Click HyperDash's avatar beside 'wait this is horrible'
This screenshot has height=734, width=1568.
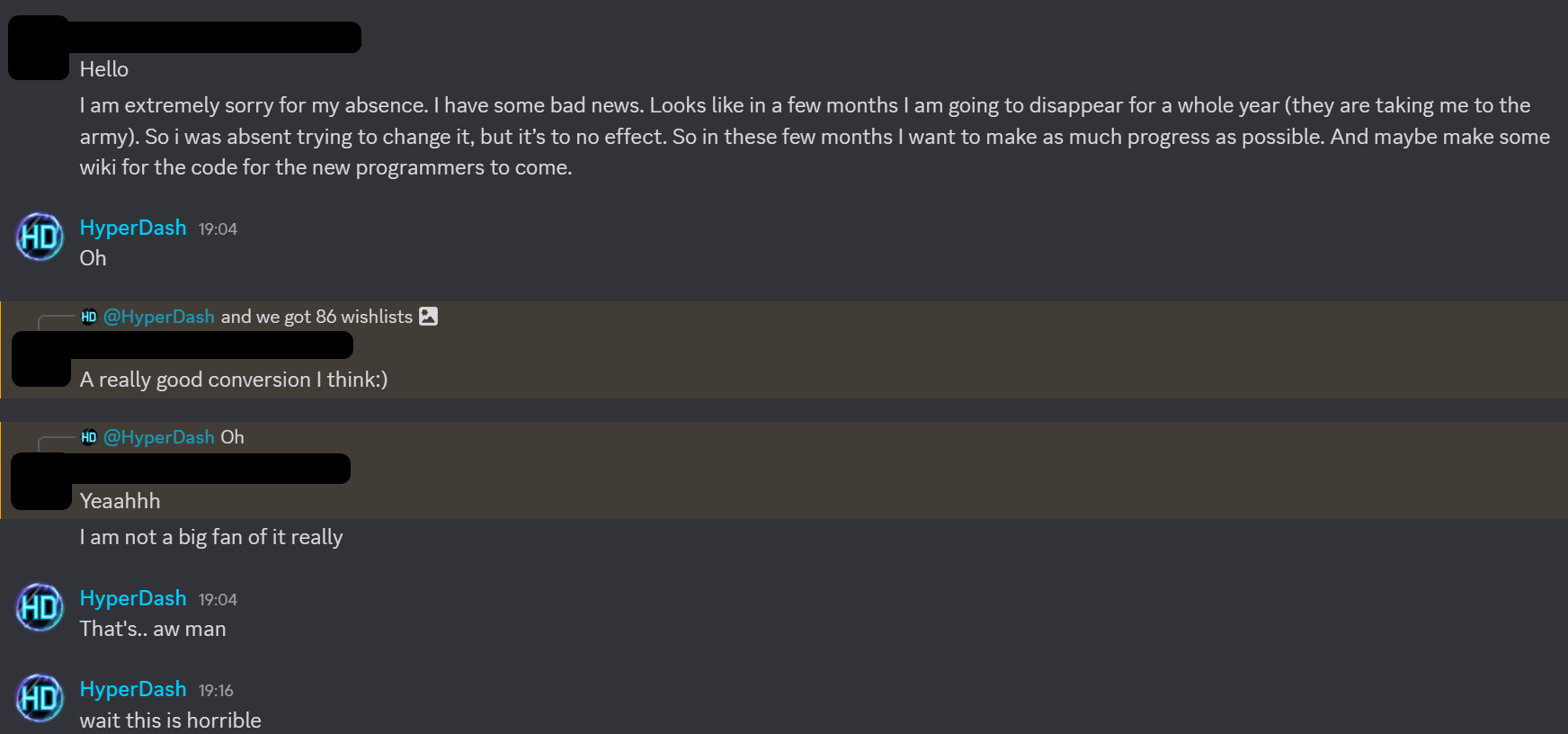39,698
